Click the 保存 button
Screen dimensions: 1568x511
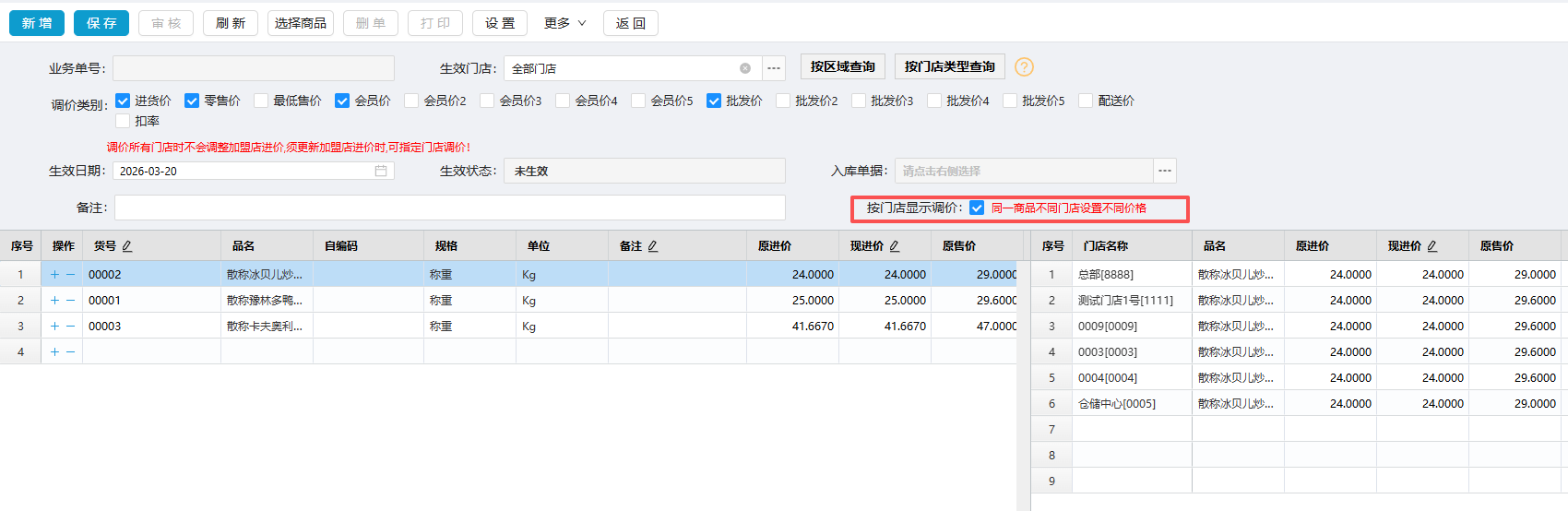[101, 23]
